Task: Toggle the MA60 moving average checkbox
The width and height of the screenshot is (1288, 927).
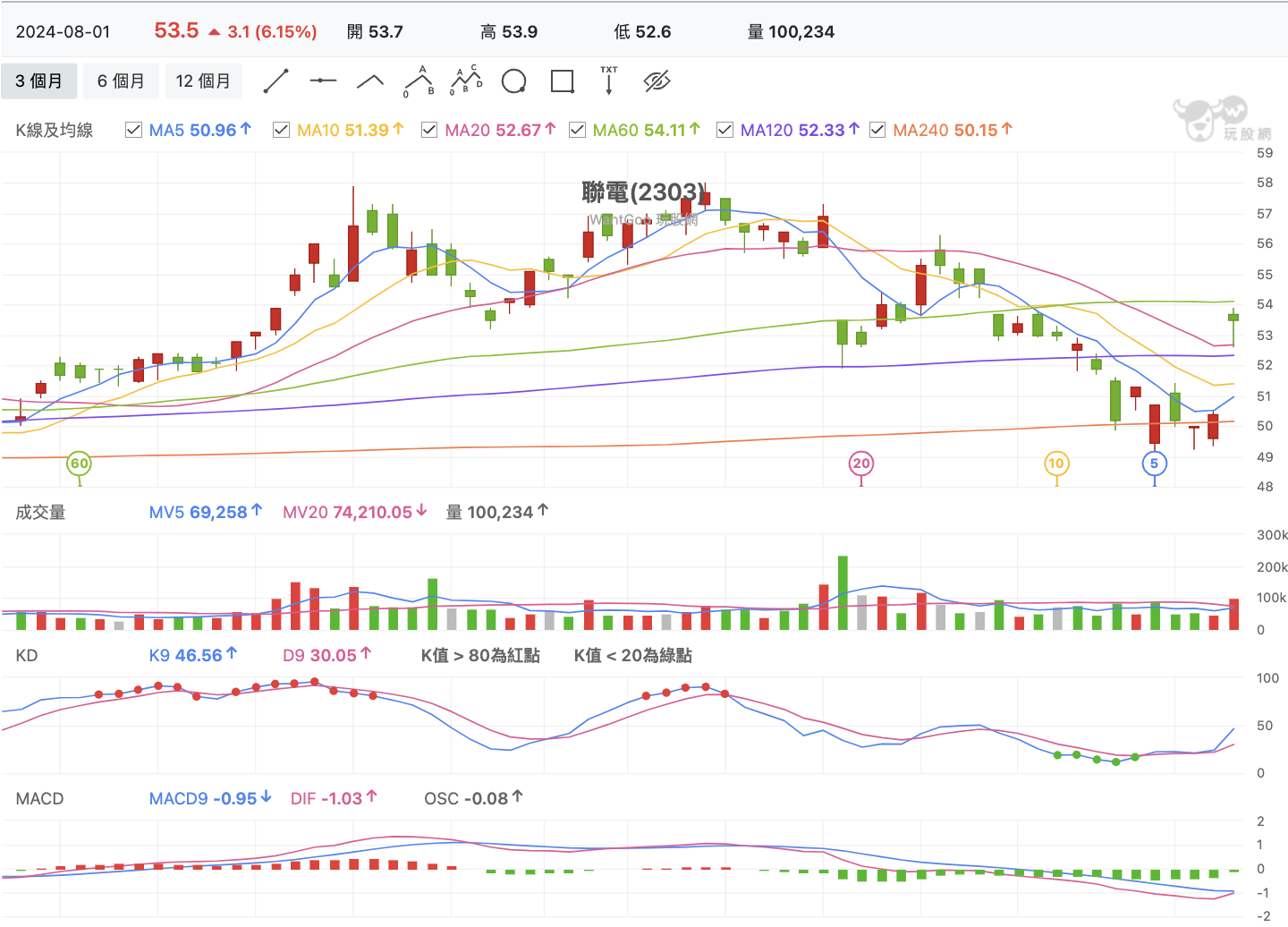Action: tap(577, 130)
